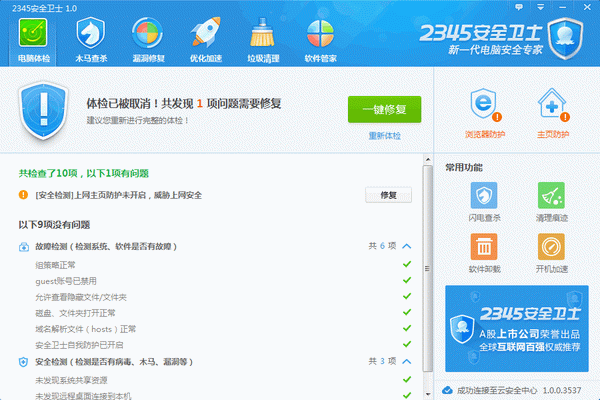The height and width of the screenshot is (400, 600).
Task: Open the 清理痕迹 trace cleaner tool
Action: 551,201
